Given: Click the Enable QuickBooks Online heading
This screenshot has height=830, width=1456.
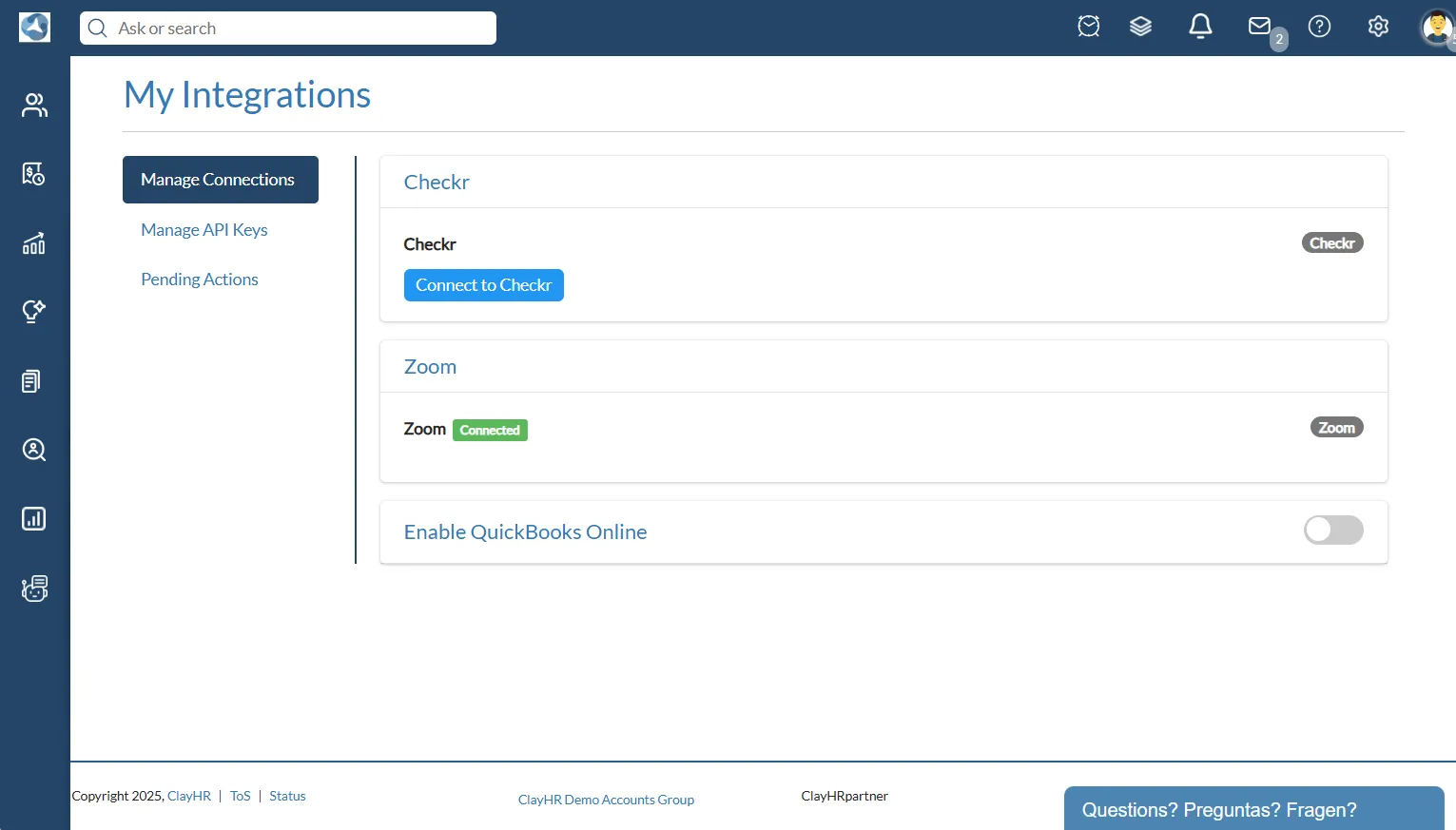Looking at the screenshot, I should pyautogui.click(x=526, y=532).
